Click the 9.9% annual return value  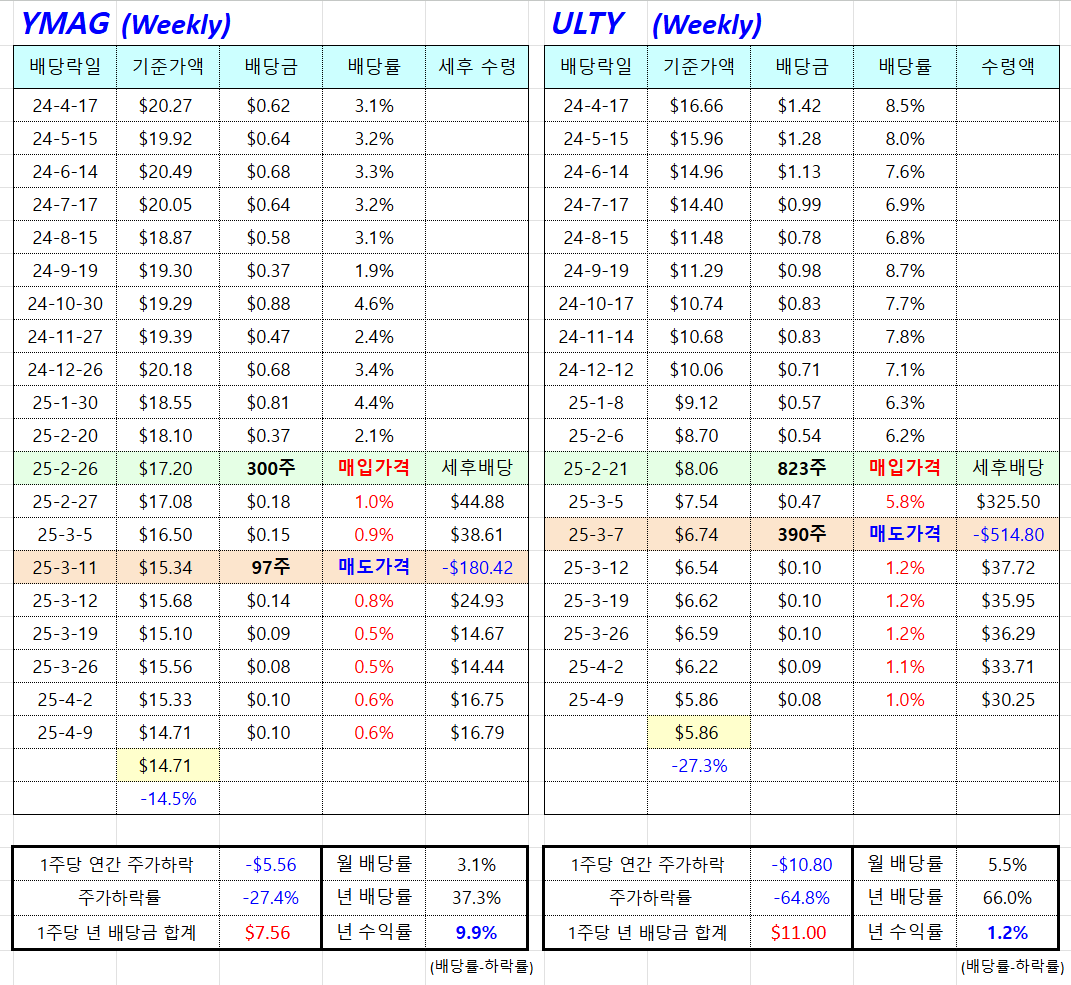point(476,932)
